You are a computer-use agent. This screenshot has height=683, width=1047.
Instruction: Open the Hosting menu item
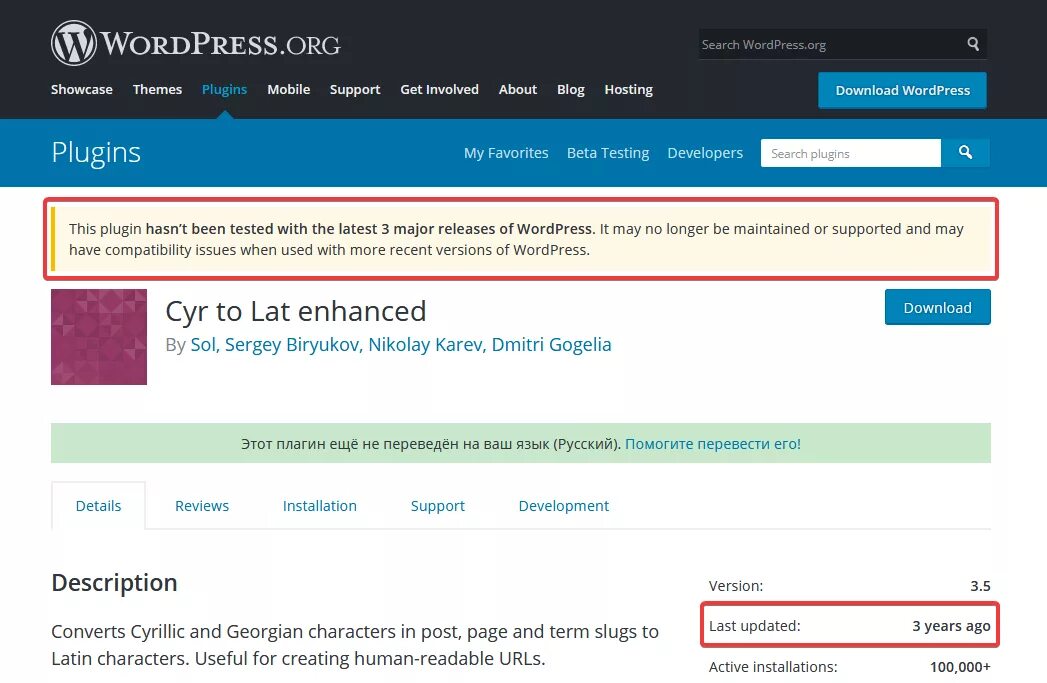pyautogui.click(x=628, y=89)
